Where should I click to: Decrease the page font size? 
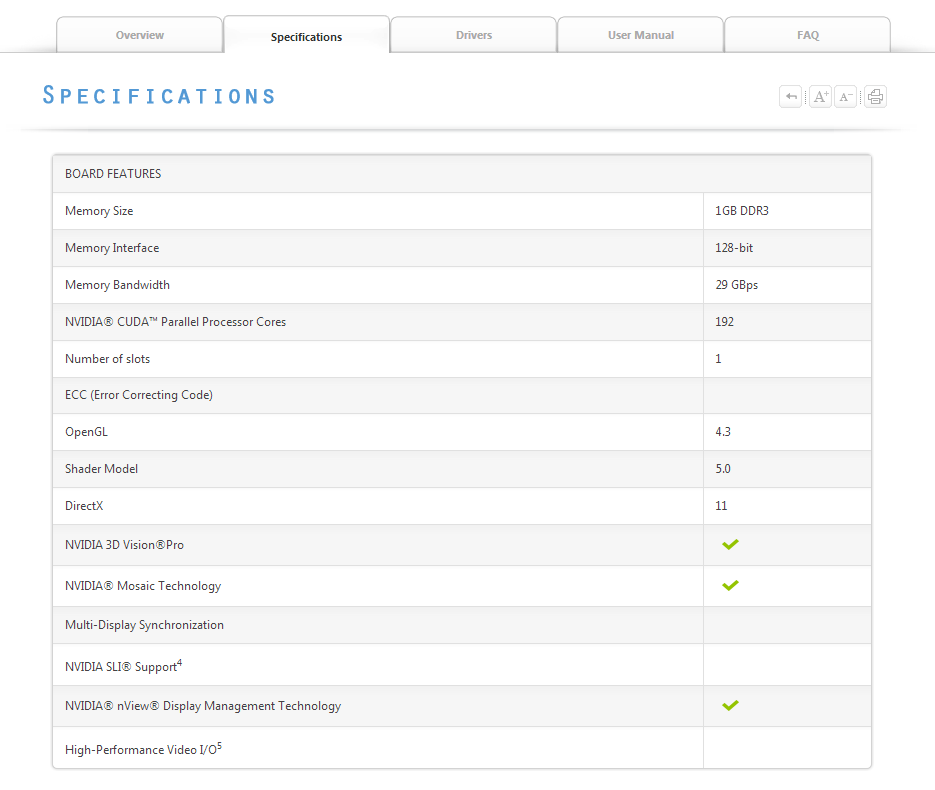[x=846, y=97]
